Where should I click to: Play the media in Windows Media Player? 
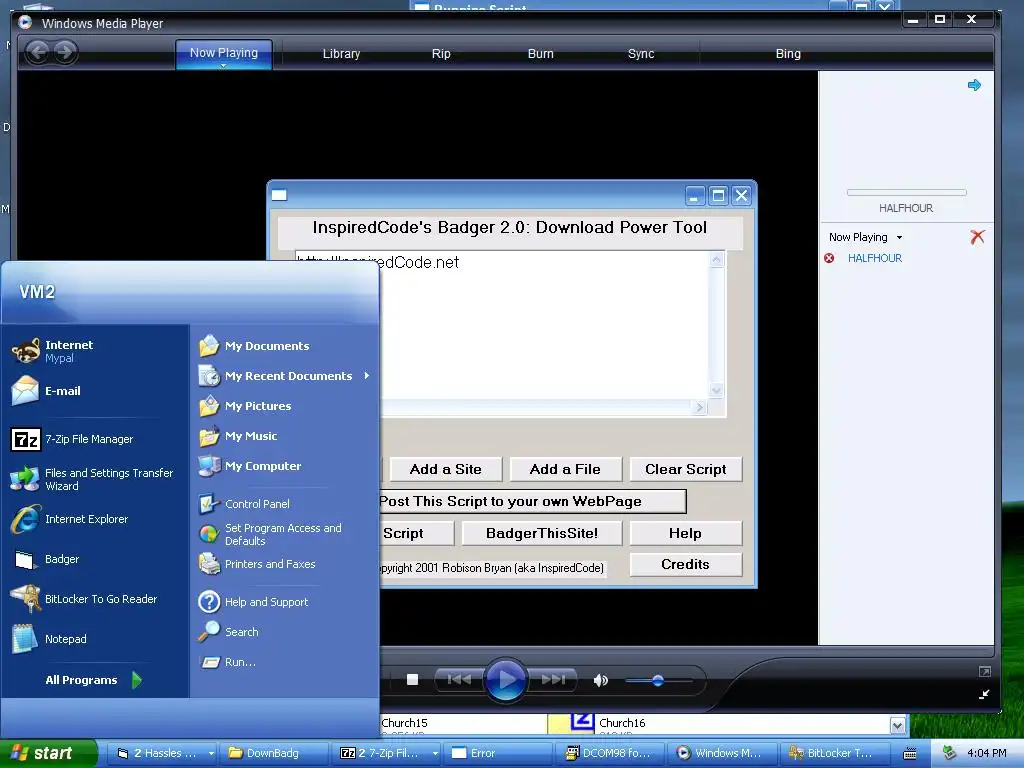tap(505, 680)
